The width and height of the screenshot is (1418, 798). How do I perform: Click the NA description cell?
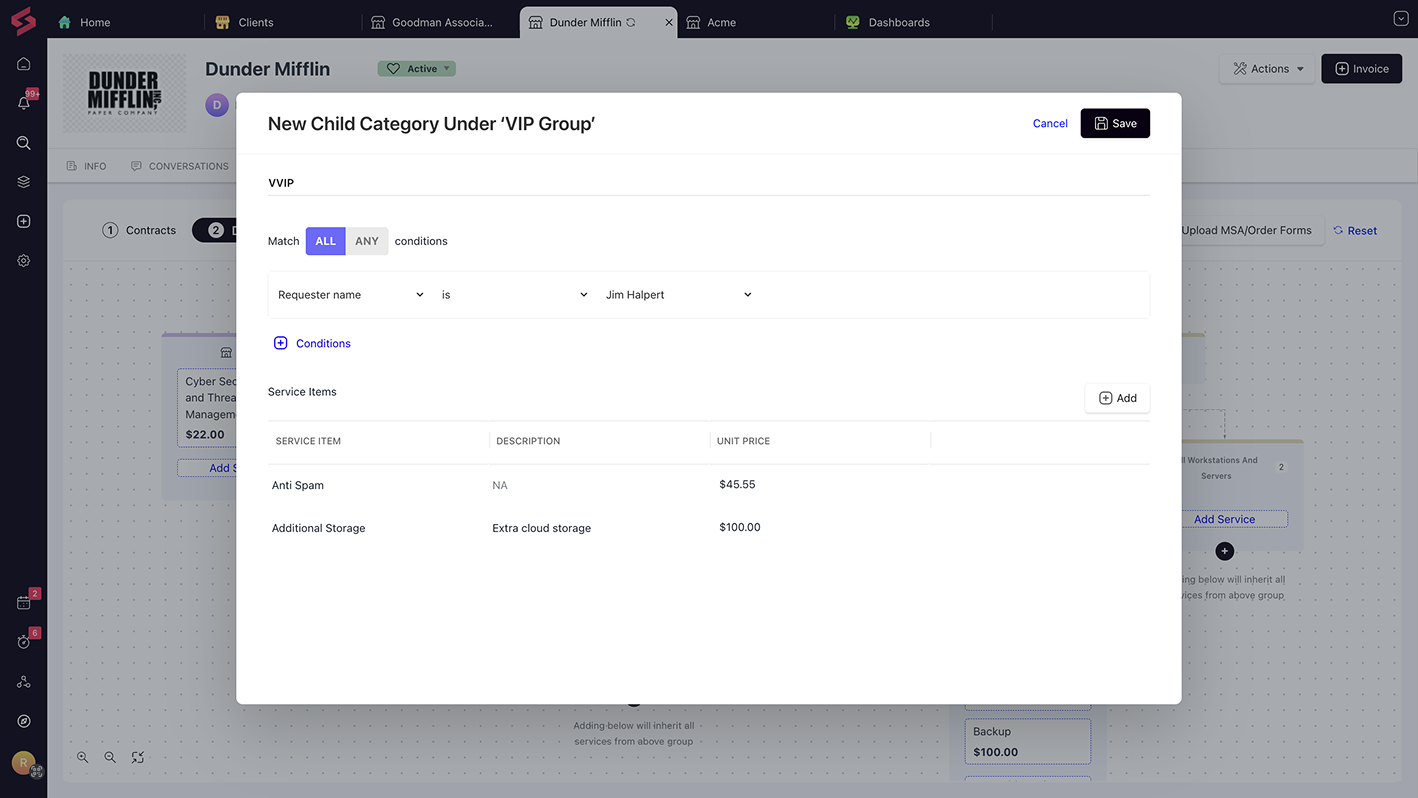(x=500, y=485)
